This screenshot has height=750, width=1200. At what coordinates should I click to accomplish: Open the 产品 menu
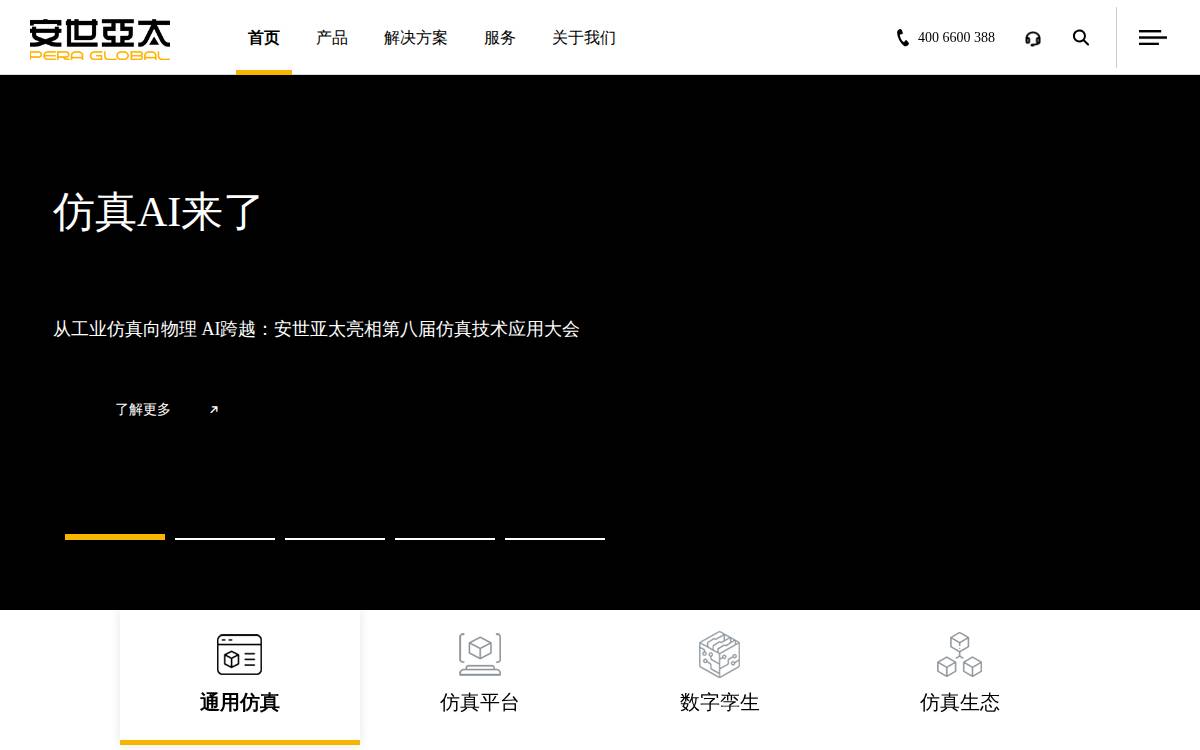tap(332, 38)
